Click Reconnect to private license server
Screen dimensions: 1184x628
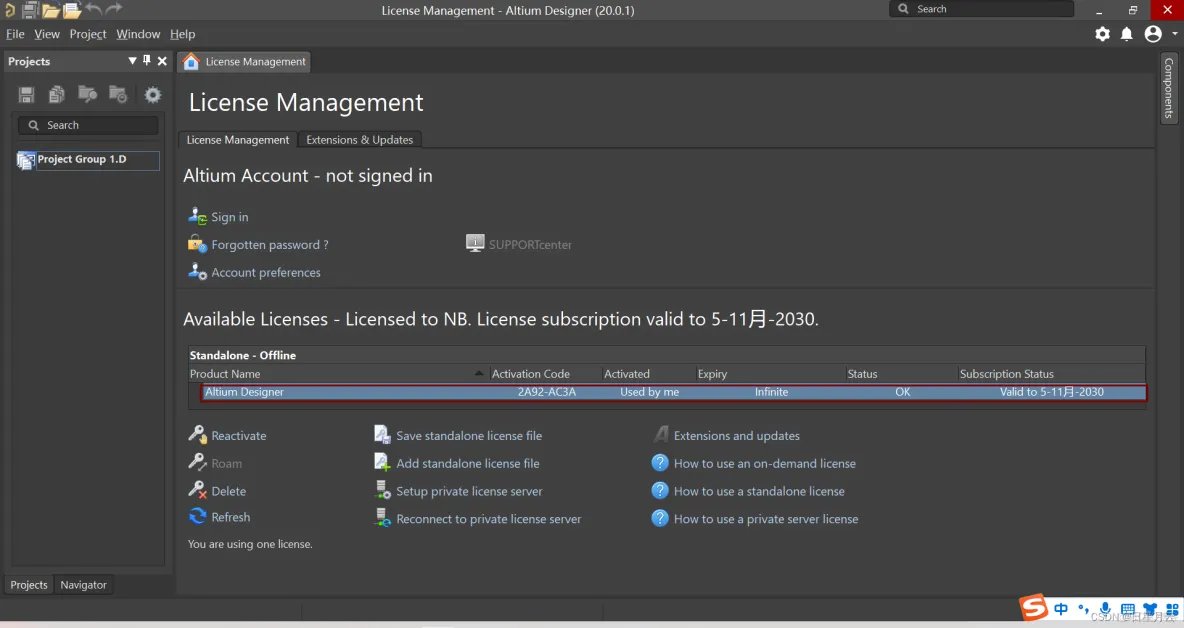click(489, 519)
